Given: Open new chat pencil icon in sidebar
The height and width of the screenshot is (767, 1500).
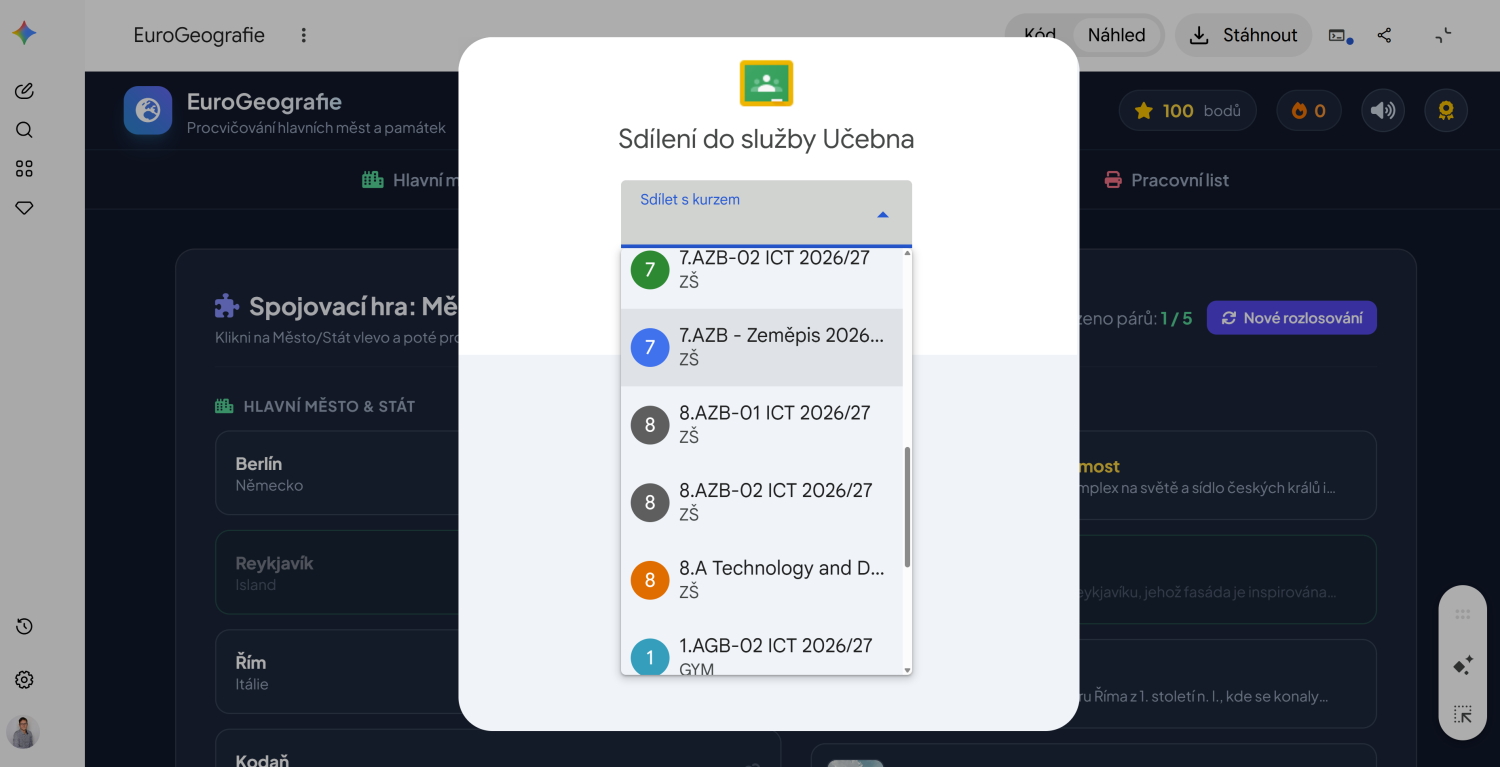Looking at the screenshot, I should click(24, 91).
